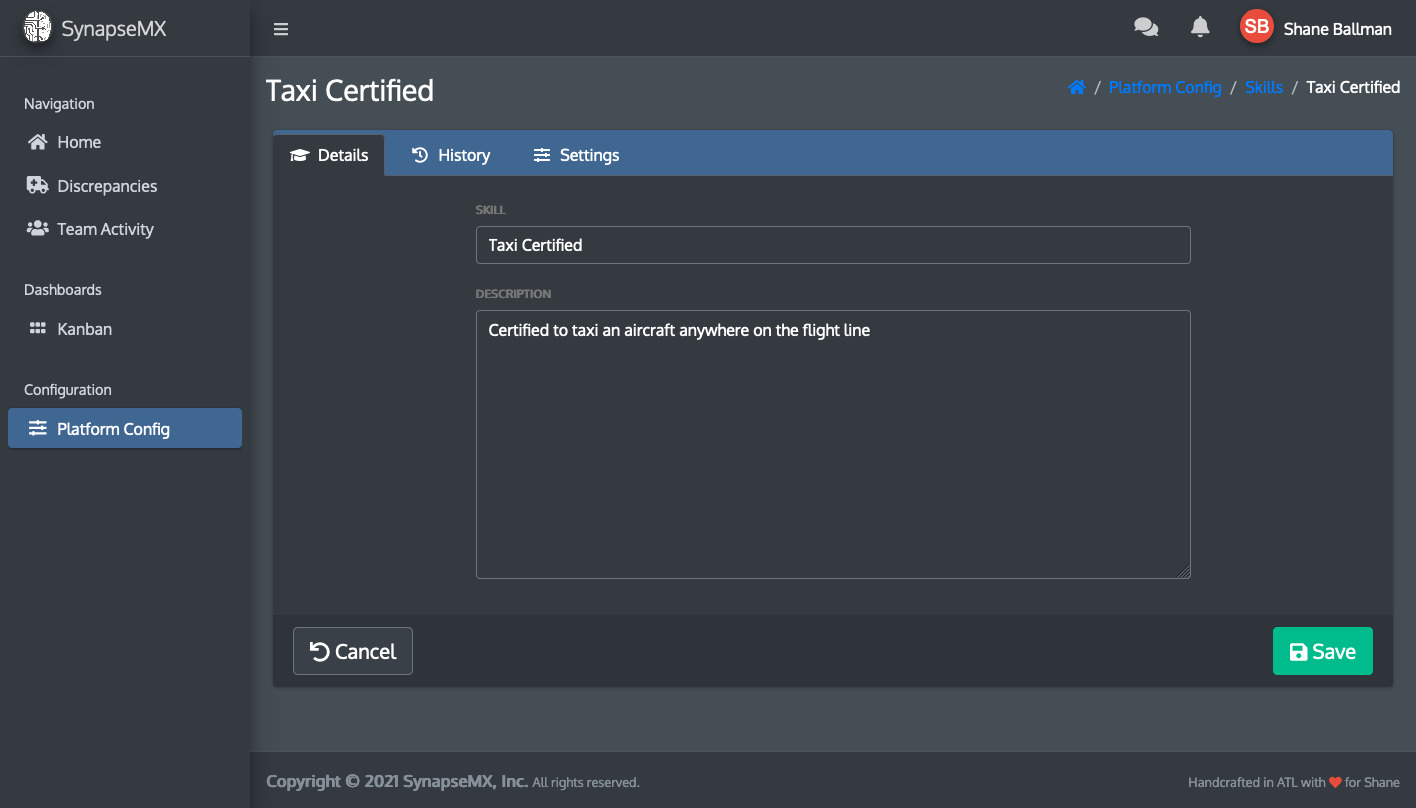Screen dimensions: 1416x808
Task: Open the notifications bell icon
Action: (1200, 28)
